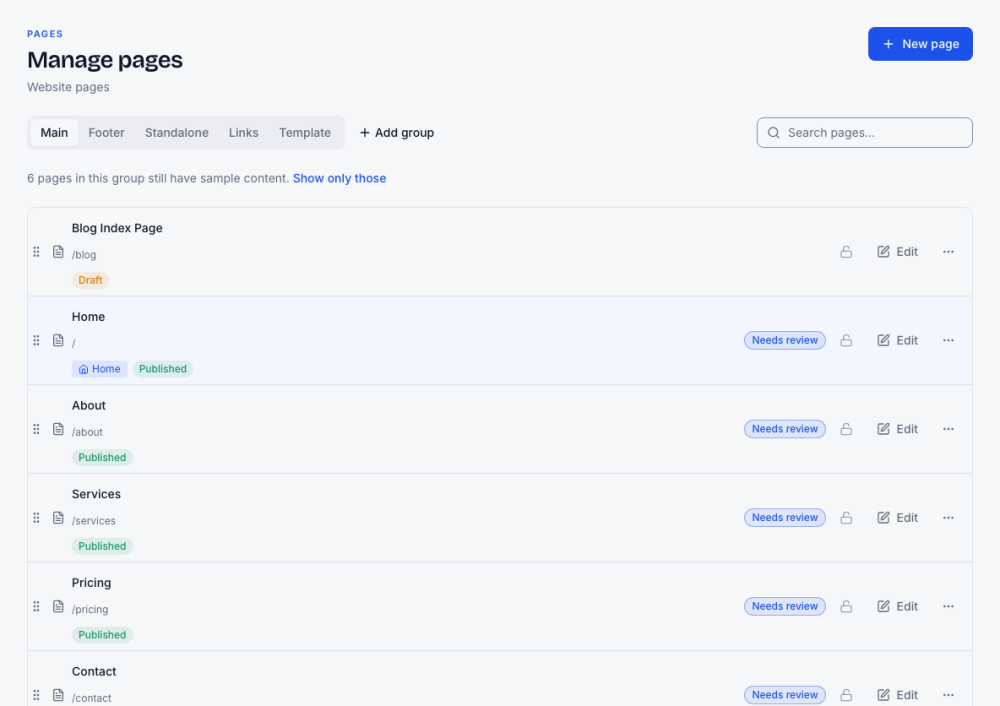Click the document icon in the Contact row
The image size is (1000, 706).
click(x=58, y=695)
